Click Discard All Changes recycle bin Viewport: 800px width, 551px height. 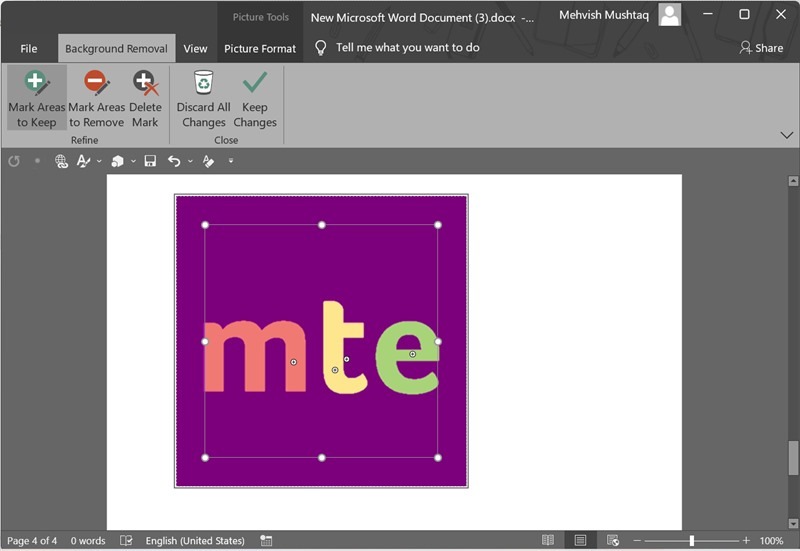pyautogui.click(x=204, y=99)
